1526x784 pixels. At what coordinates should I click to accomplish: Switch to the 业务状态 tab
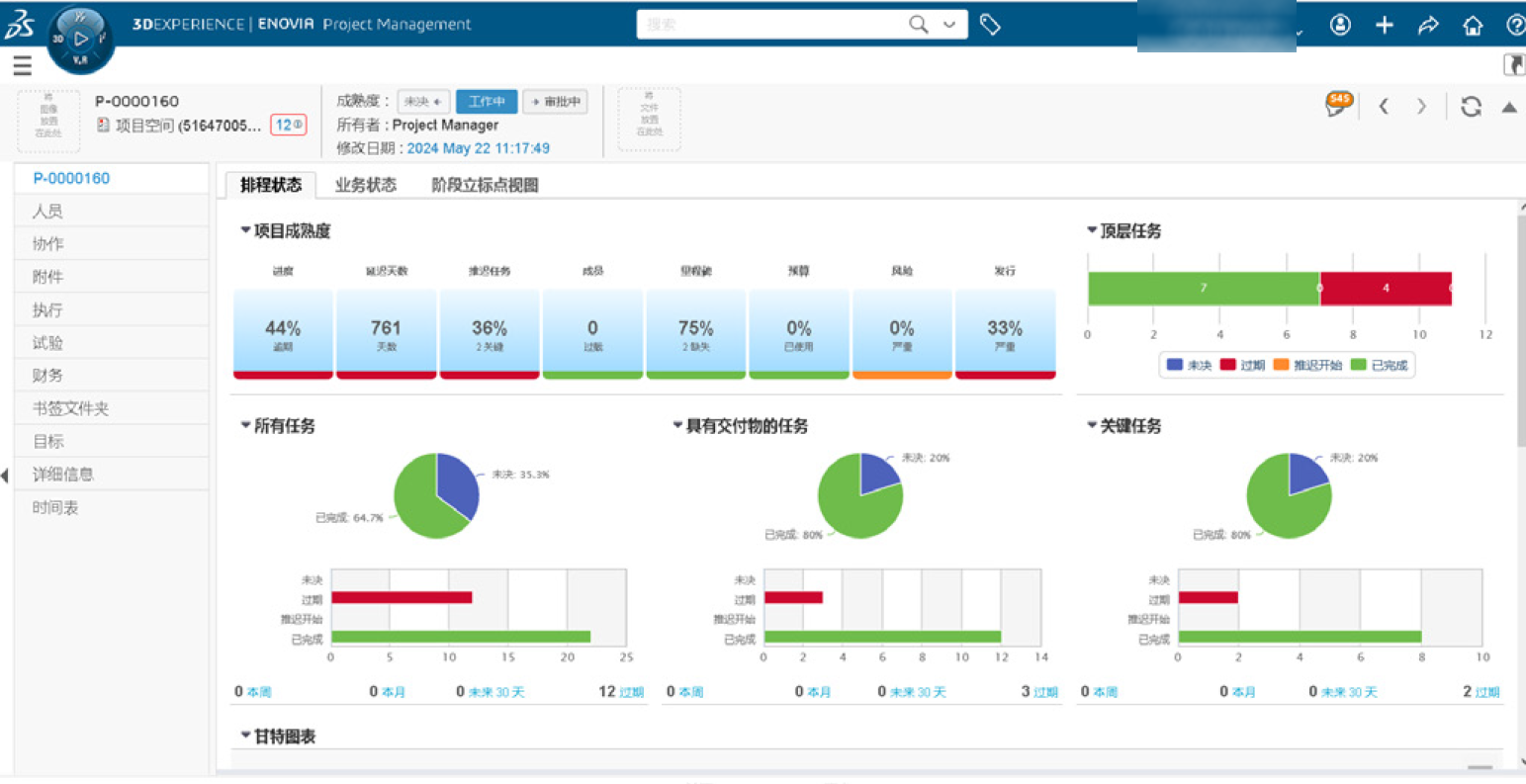tap(365, 185)
